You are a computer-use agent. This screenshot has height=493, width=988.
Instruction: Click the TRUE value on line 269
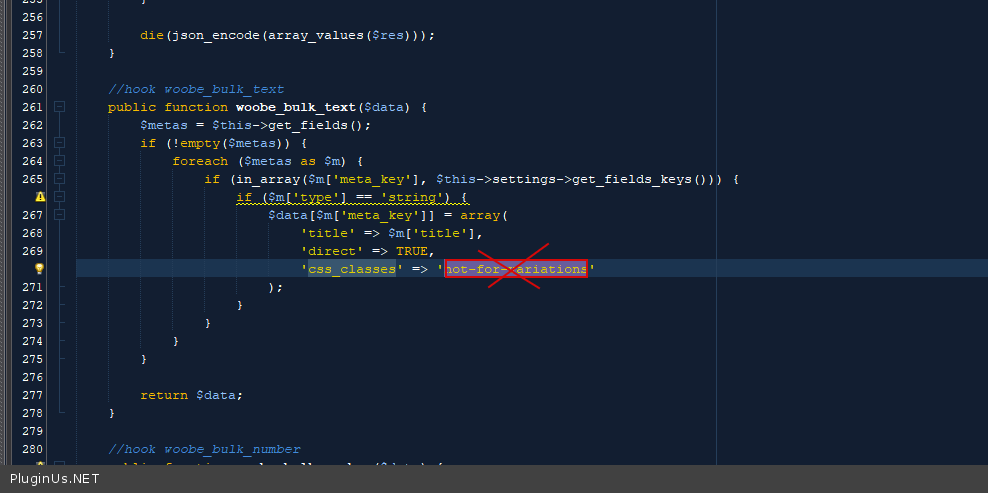(413, 251)
